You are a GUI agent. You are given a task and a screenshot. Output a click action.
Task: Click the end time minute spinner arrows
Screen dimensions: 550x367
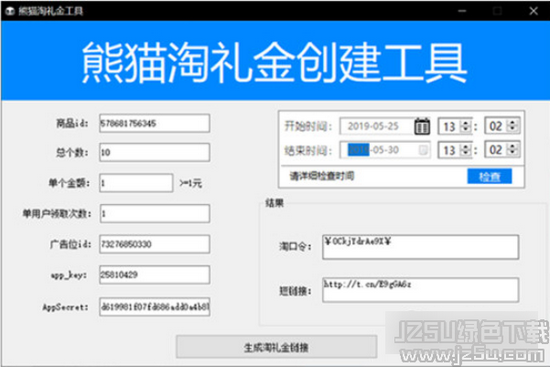coord(512,150)
